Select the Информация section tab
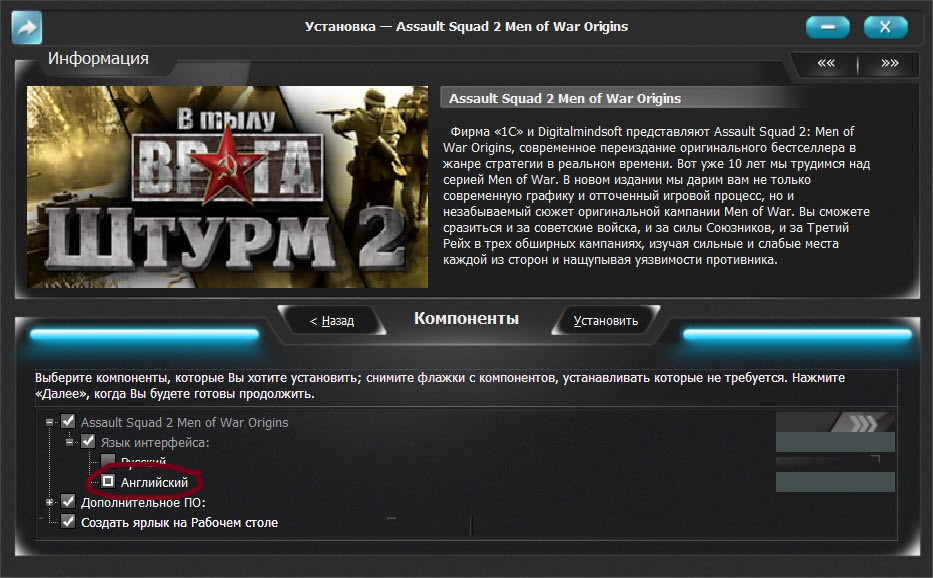 point(98,58)
